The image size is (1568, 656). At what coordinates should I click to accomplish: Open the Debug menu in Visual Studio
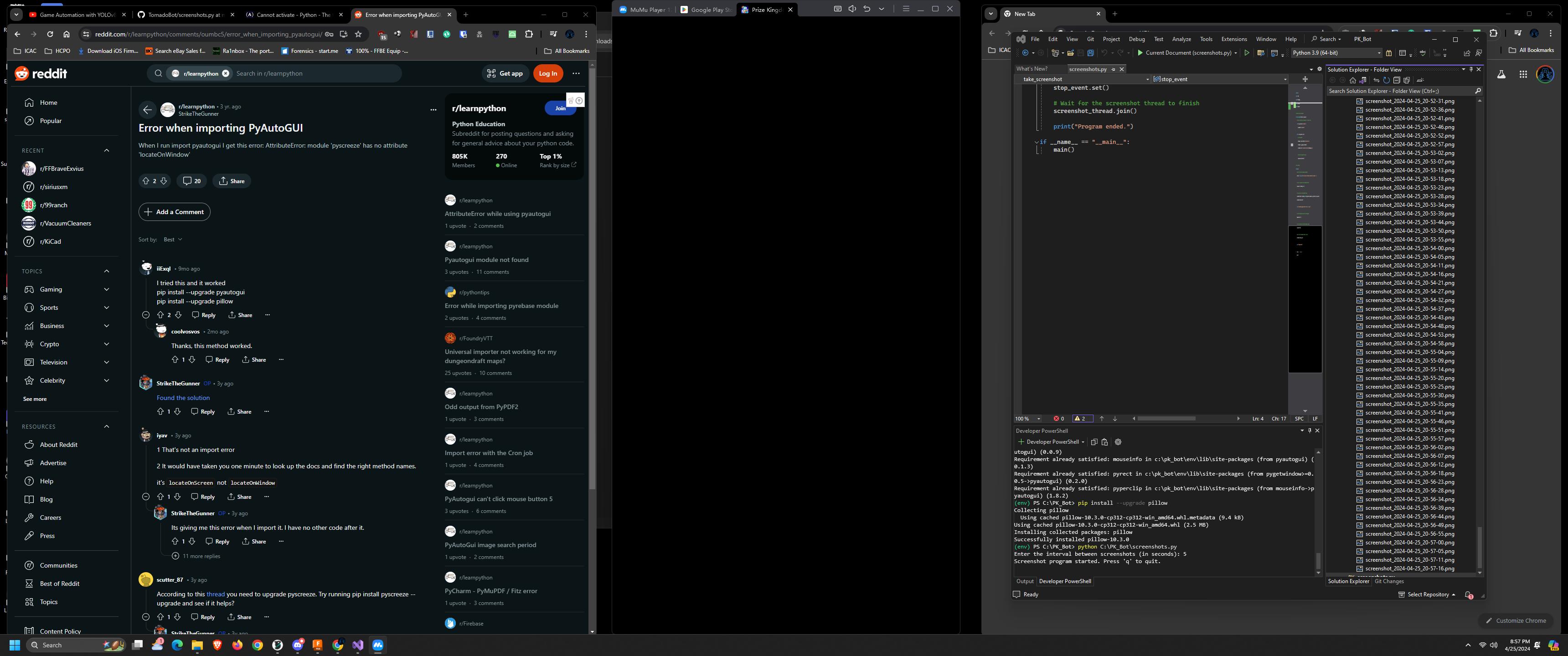click(1136, 39)
